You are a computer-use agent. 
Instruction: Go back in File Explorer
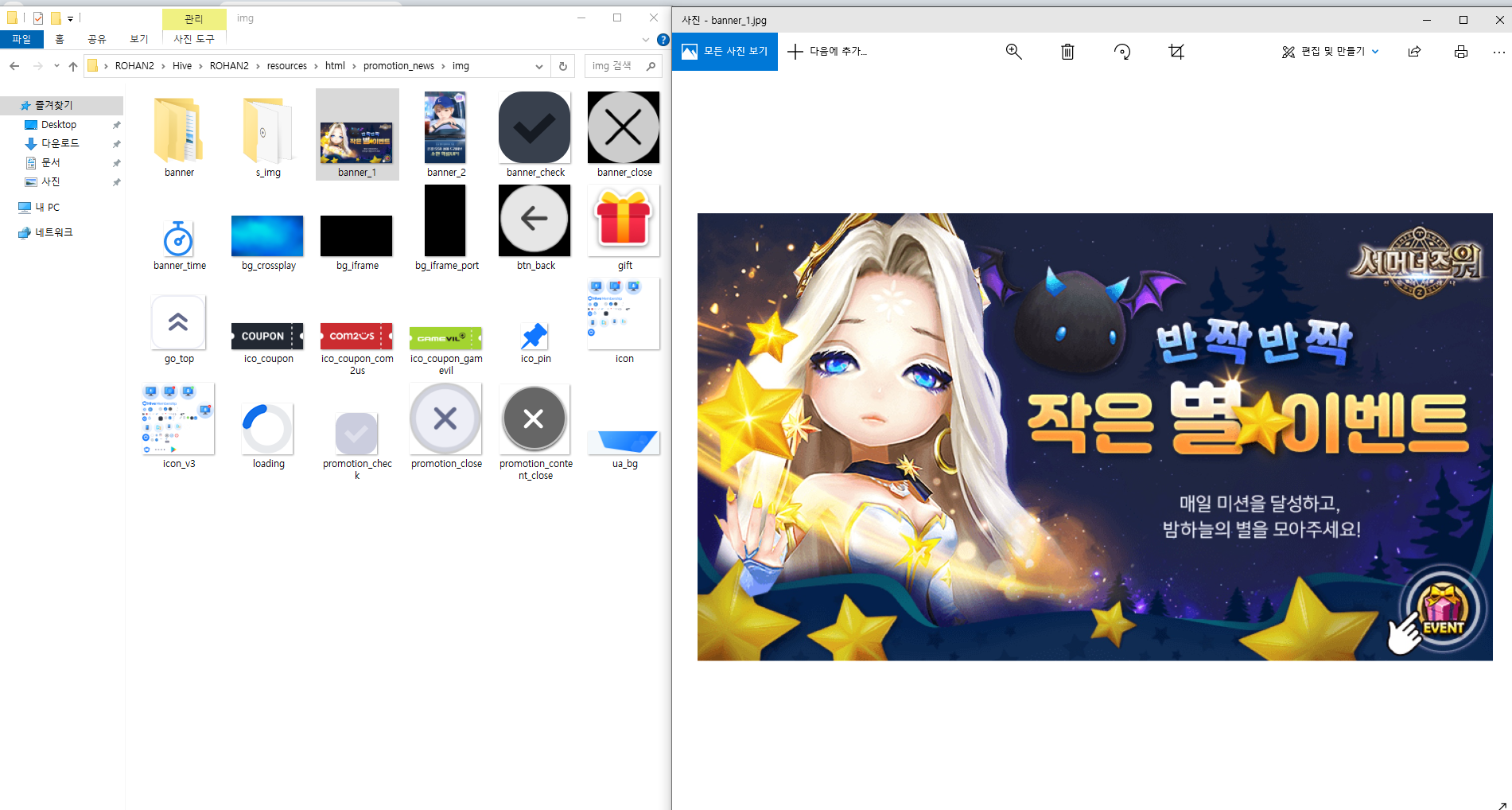coord(14,66)
